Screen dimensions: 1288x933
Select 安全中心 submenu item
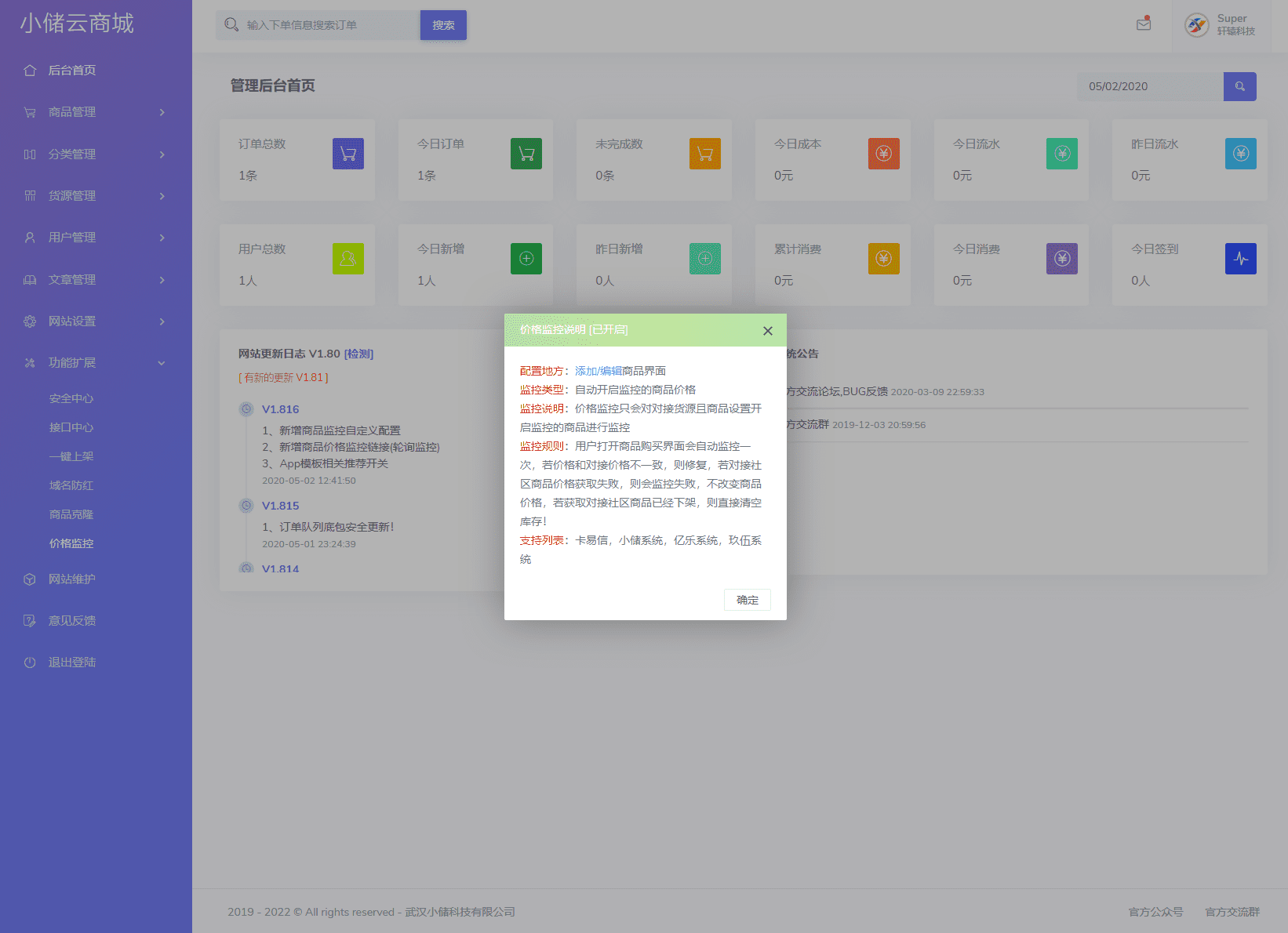71,399
